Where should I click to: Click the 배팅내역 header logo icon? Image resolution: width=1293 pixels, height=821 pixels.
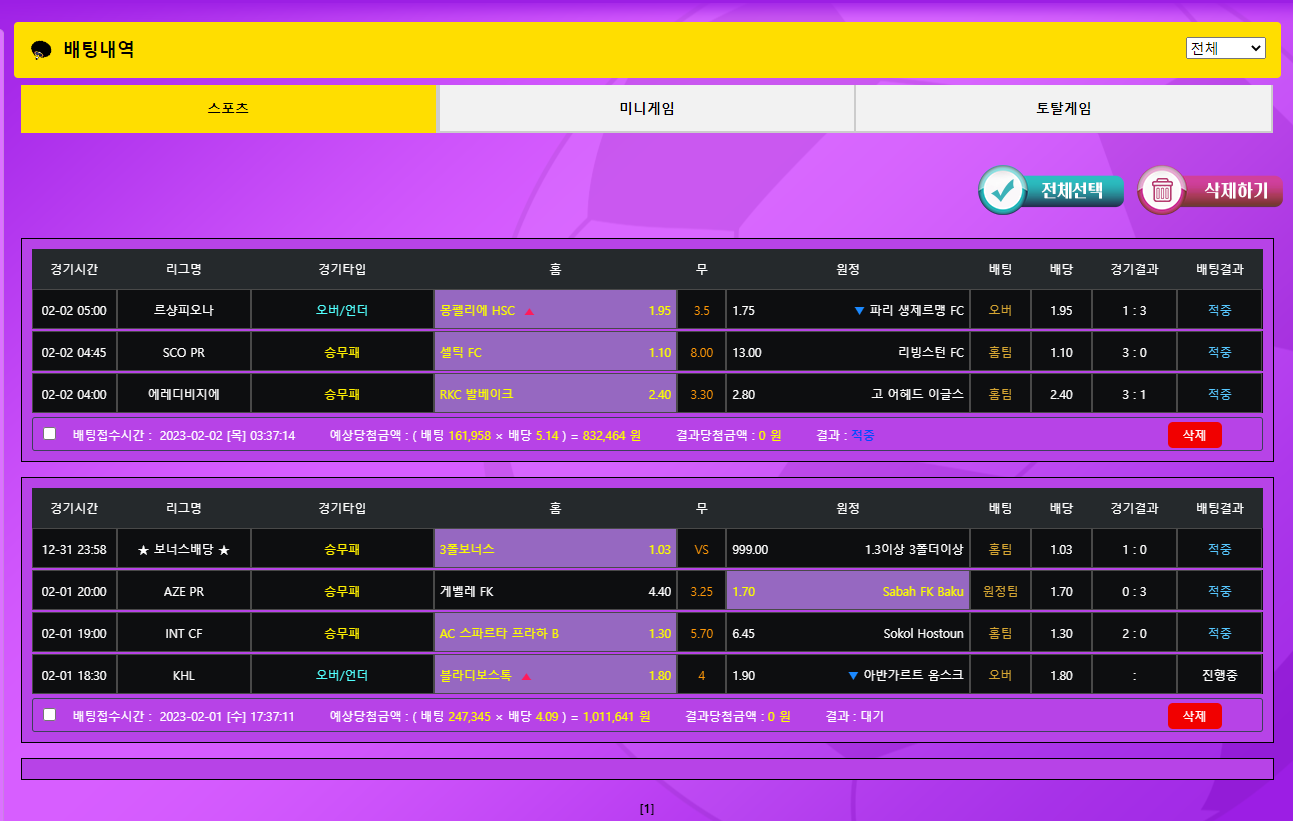41,50
